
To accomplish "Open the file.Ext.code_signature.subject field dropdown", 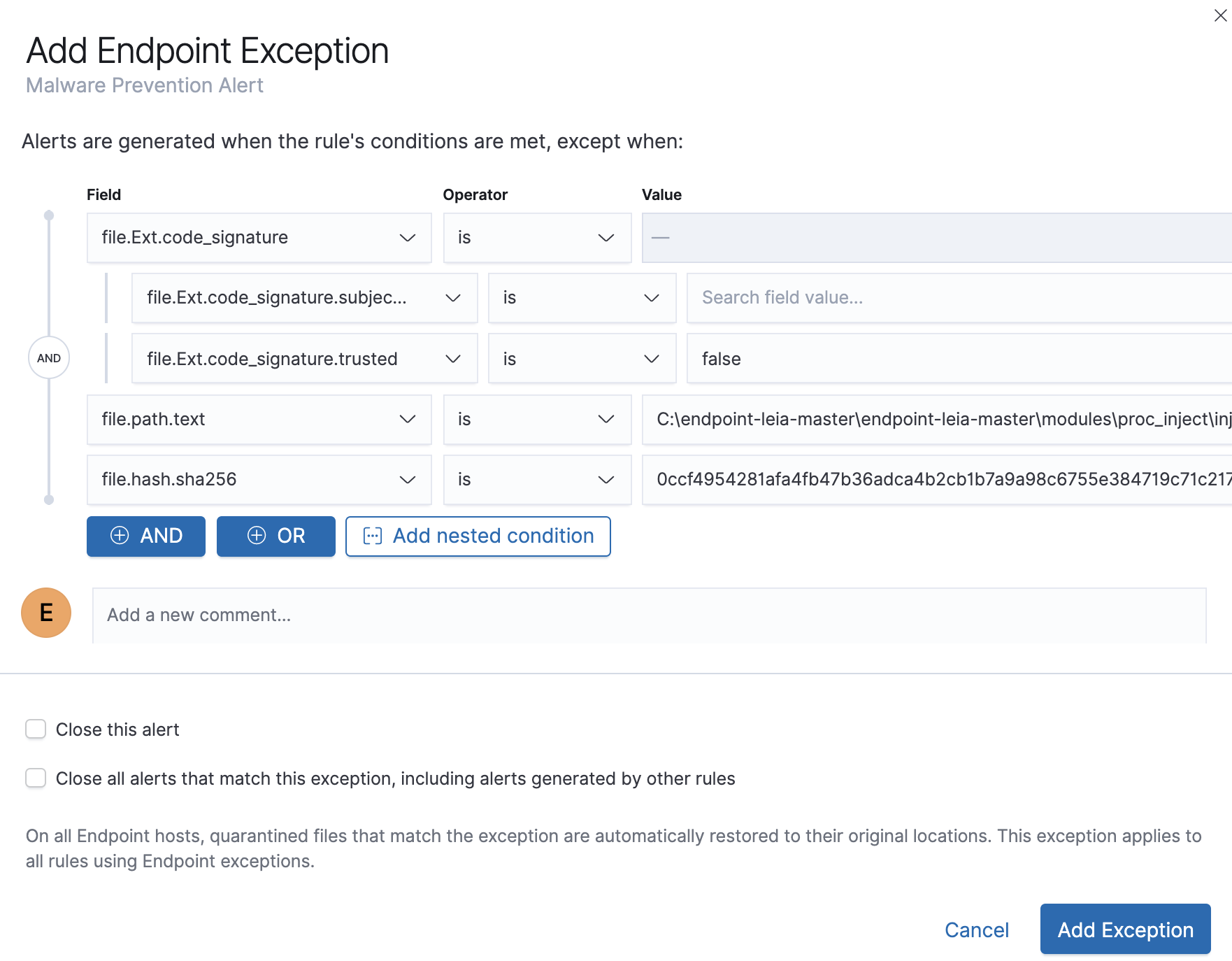I will point(454,298).
